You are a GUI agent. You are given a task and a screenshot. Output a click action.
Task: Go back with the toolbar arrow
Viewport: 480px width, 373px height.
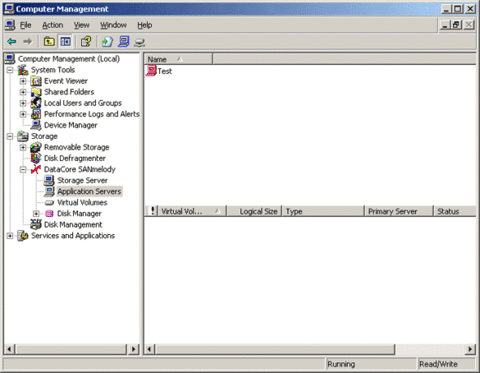(12, 42)
